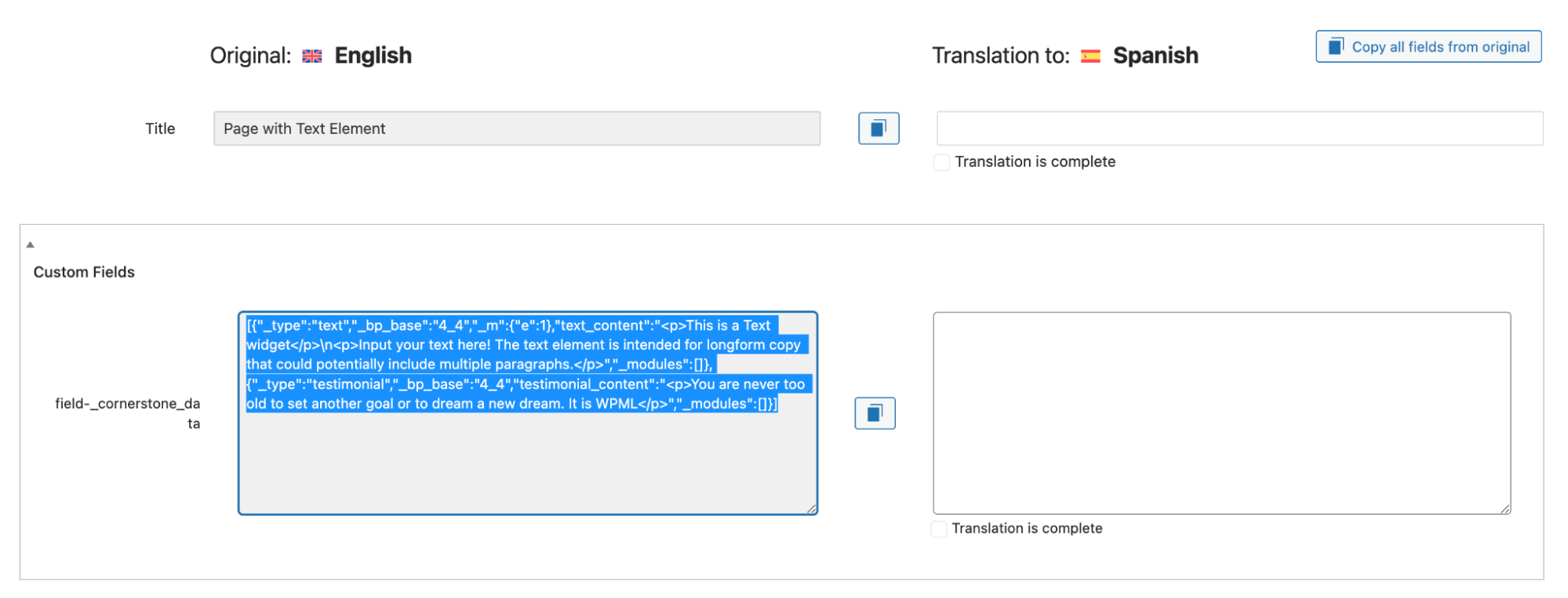Click the Spanish language label
The width and height of the screenshot is (1568, 598).
1155,56
